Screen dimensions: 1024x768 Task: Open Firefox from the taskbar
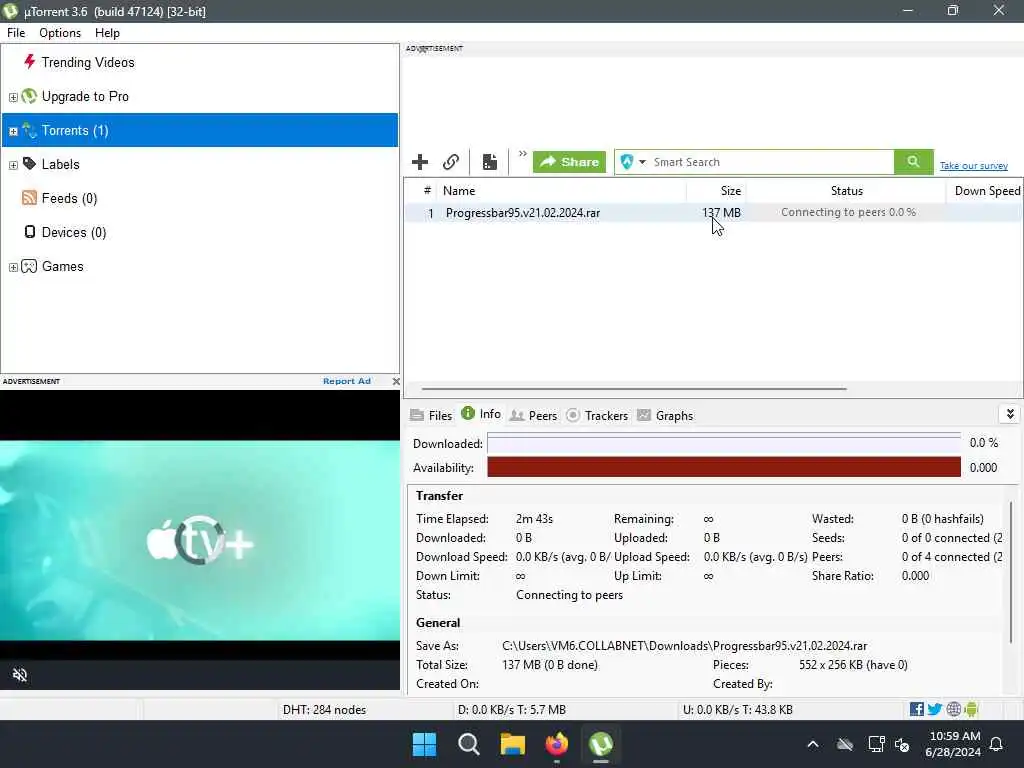click(x=556, y=744)
